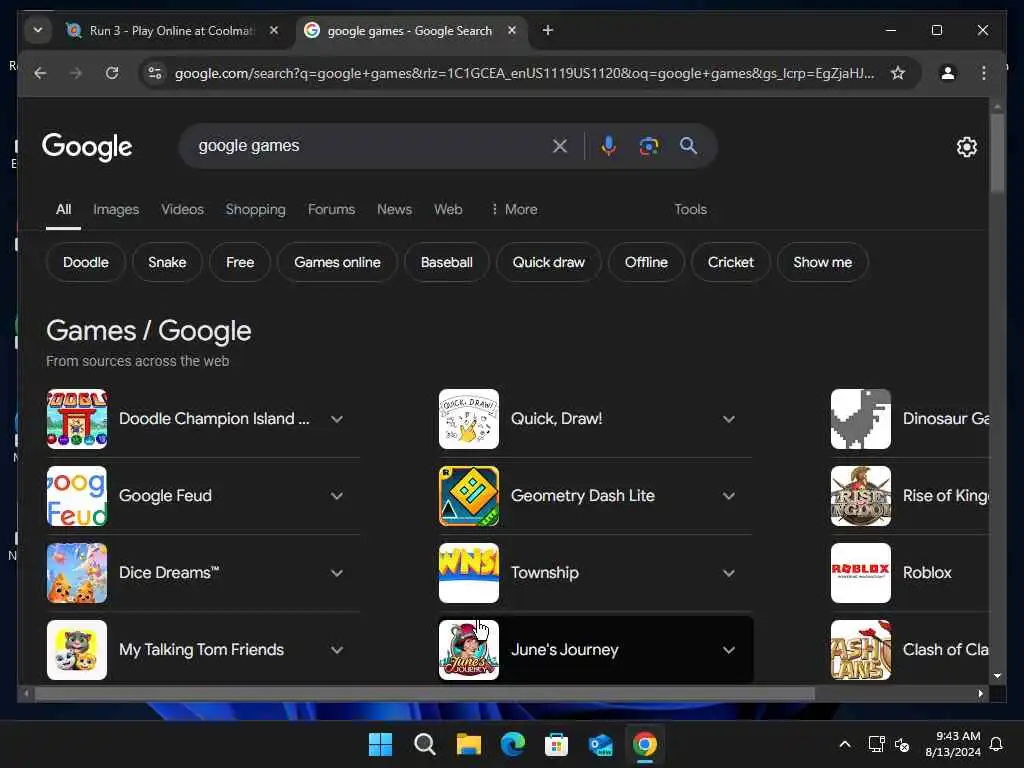Switch to News results tab
Image resolution: width=1024 pixels, height=768 pixels.
tap(394, 210)
